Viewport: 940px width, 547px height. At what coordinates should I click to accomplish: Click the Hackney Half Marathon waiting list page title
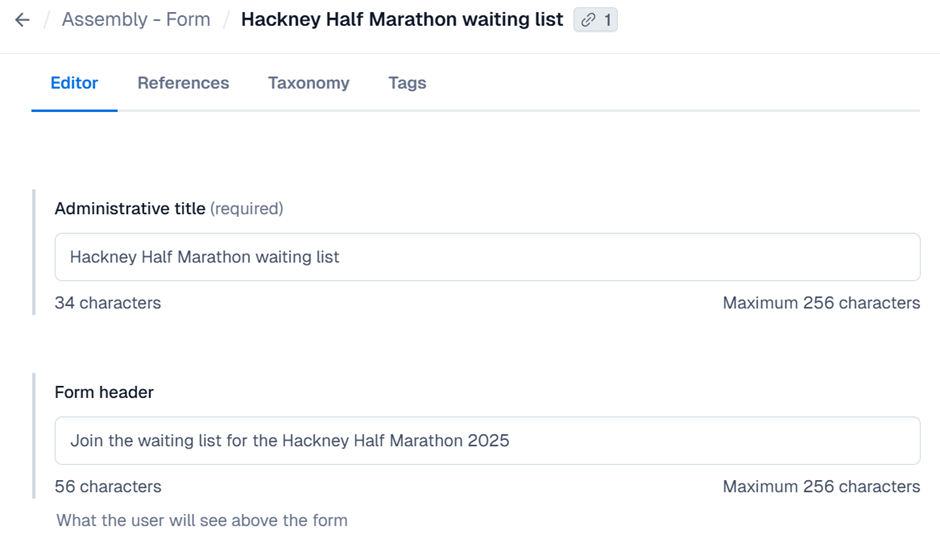[x=402, y=19]
